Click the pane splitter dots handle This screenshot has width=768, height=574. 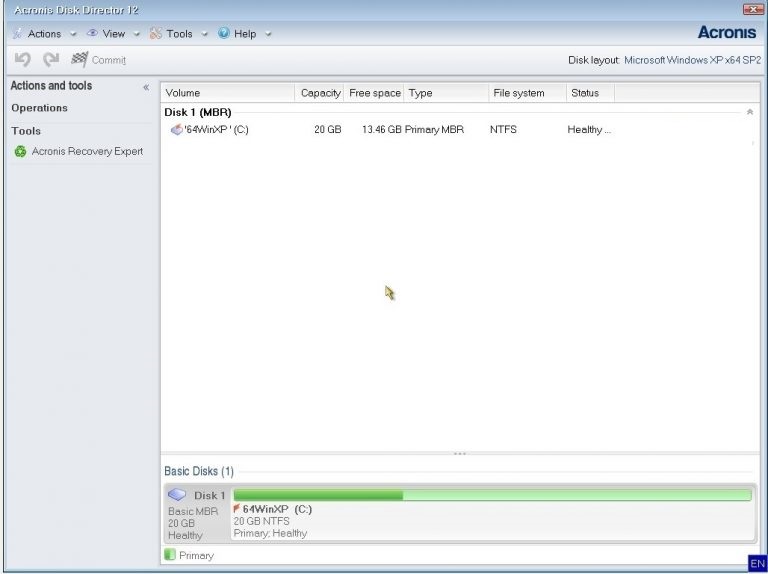[x=459, y=454]
